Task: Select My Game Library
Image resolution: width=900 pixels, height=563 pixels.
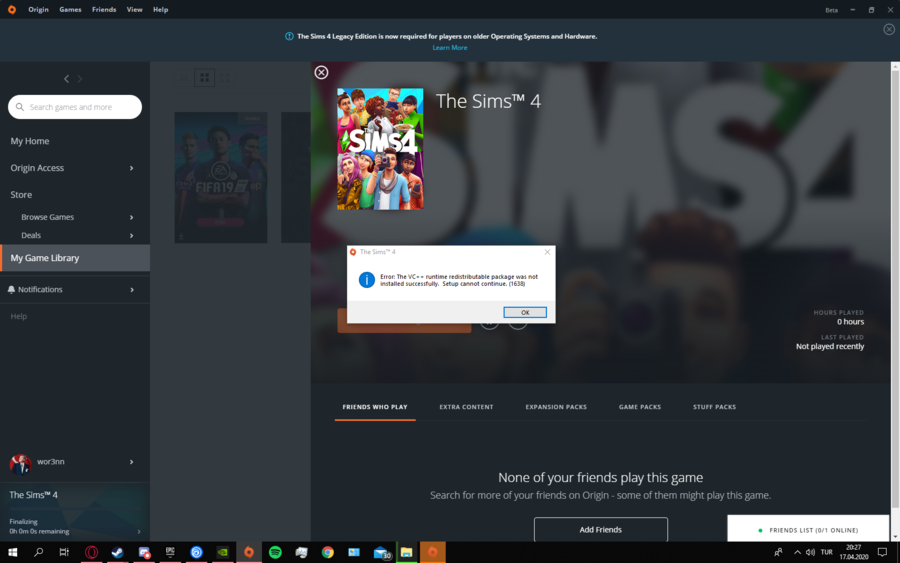Action: pyautogui.click(x=75, y=258)
